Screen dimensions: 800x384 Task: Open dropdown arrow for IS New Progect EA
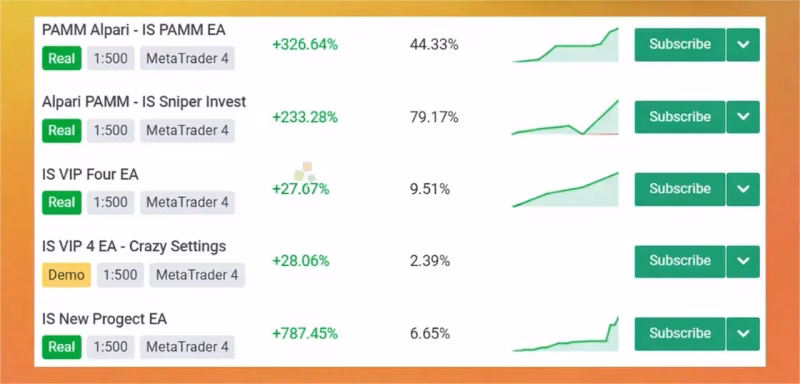coord(743,334)
